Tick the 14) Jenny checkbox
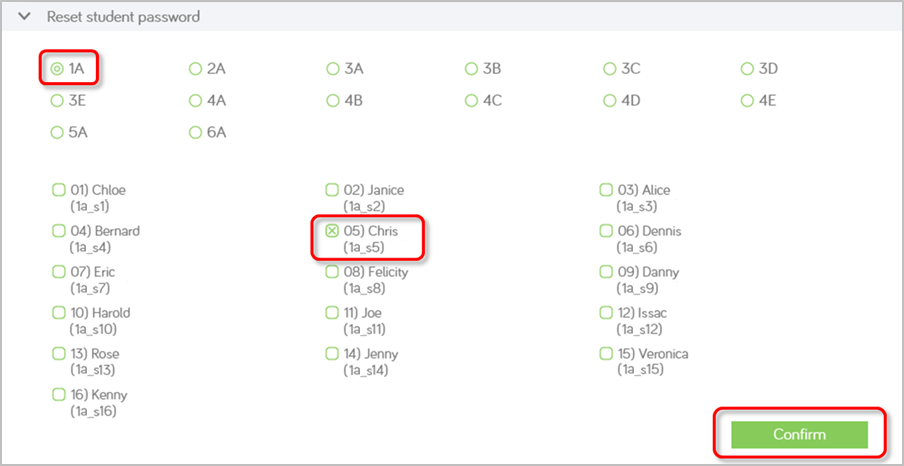Viewport: 904px width, 466px height. pos(333,354)
